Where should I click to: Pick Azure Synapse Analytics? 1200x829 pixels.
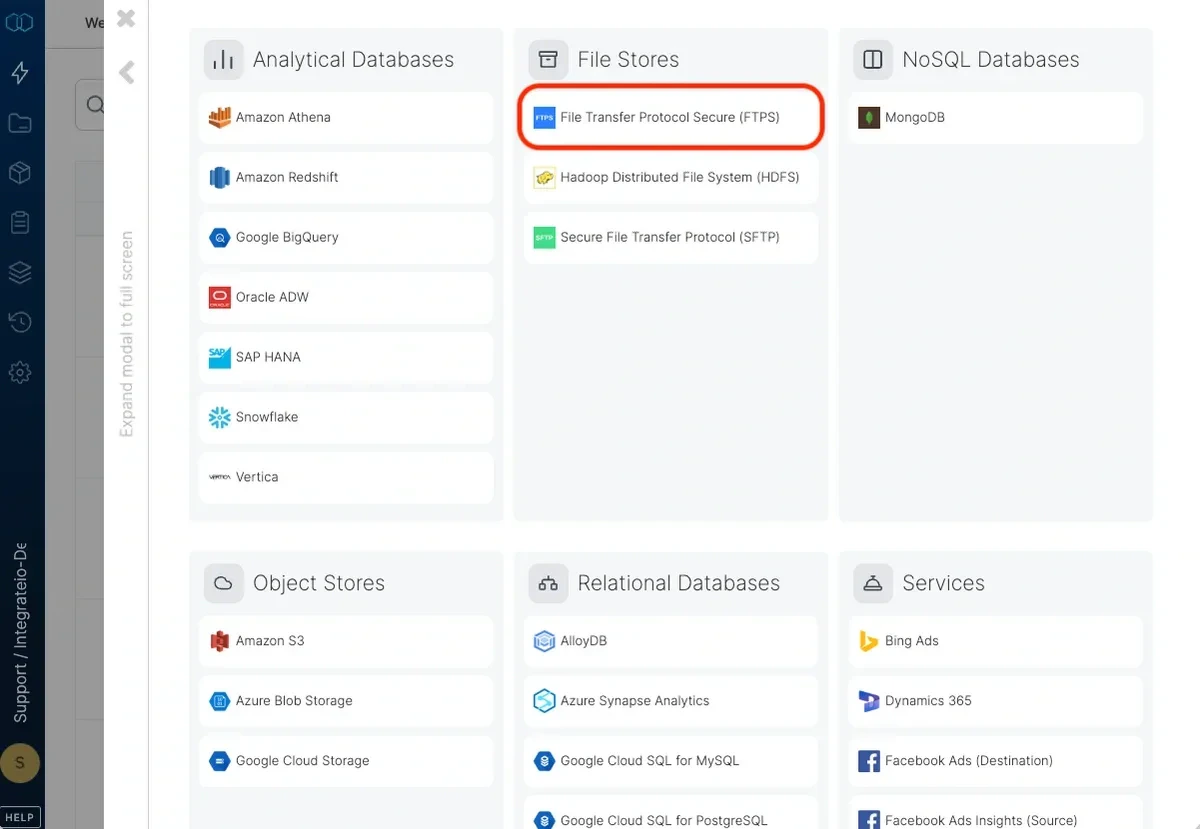click(671, 701)
